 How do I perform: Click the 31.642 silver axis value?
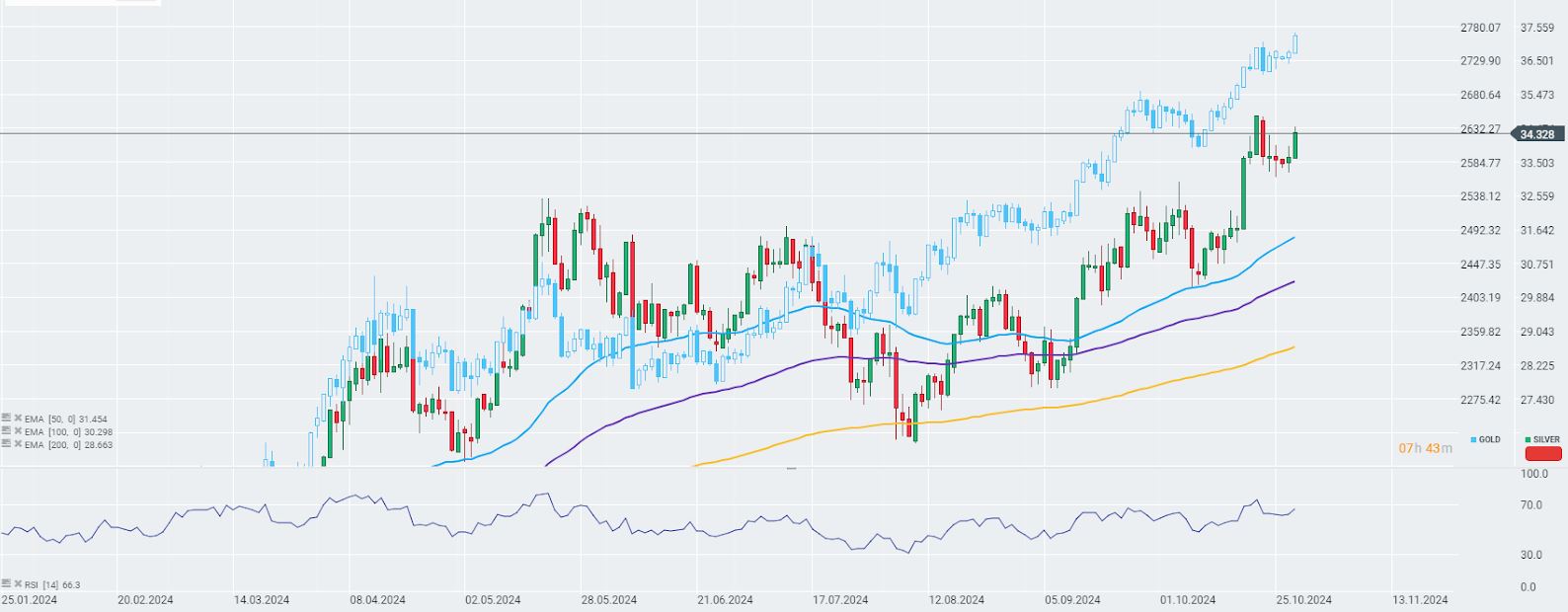pos(1537,230)
